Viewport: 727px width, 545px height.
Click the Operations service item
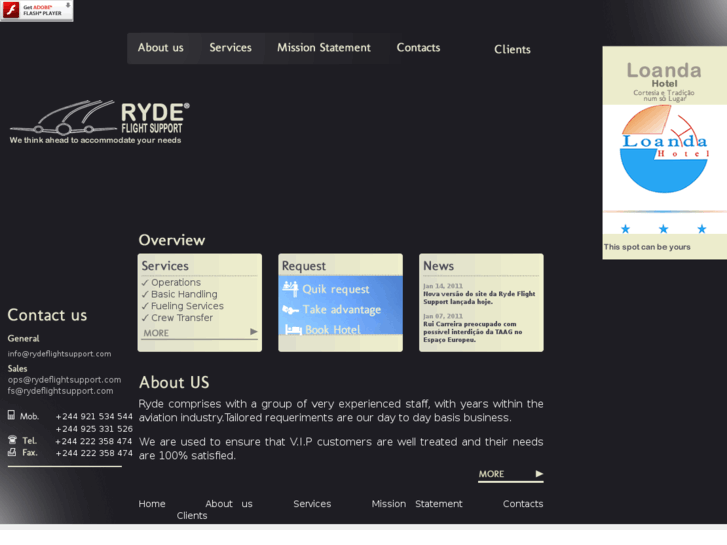click(x=176, y=282)
